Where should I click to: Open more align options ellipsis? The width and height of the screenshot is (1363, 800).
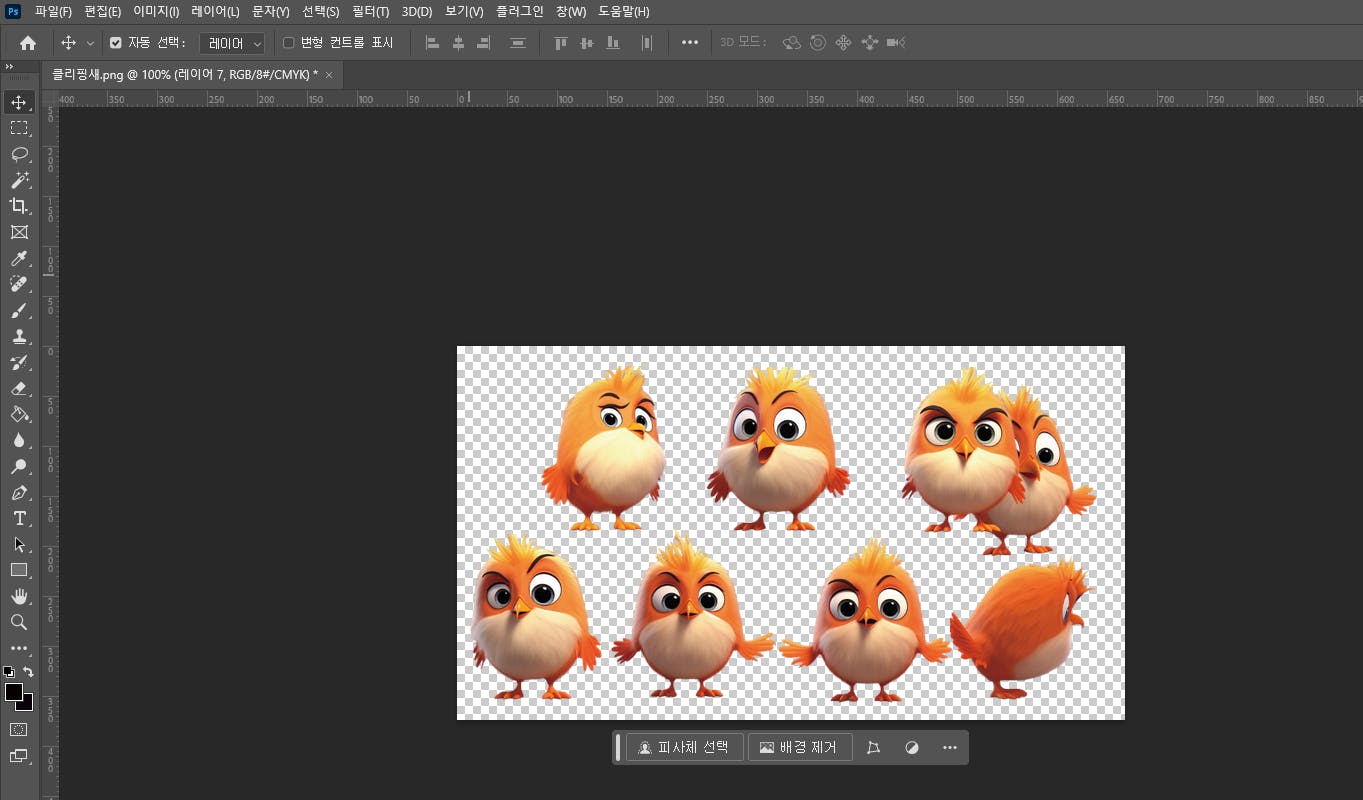pyautogui.click(x=690, y=43)
